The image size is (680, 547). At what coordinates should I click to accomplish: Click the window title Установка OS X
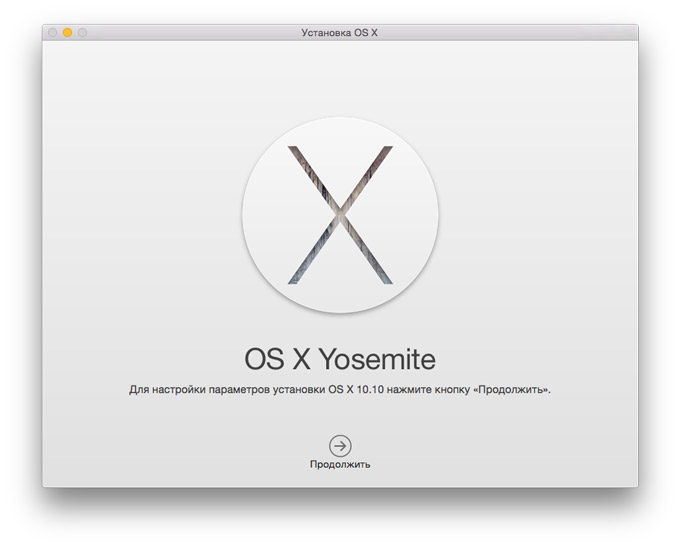(340, 33)
